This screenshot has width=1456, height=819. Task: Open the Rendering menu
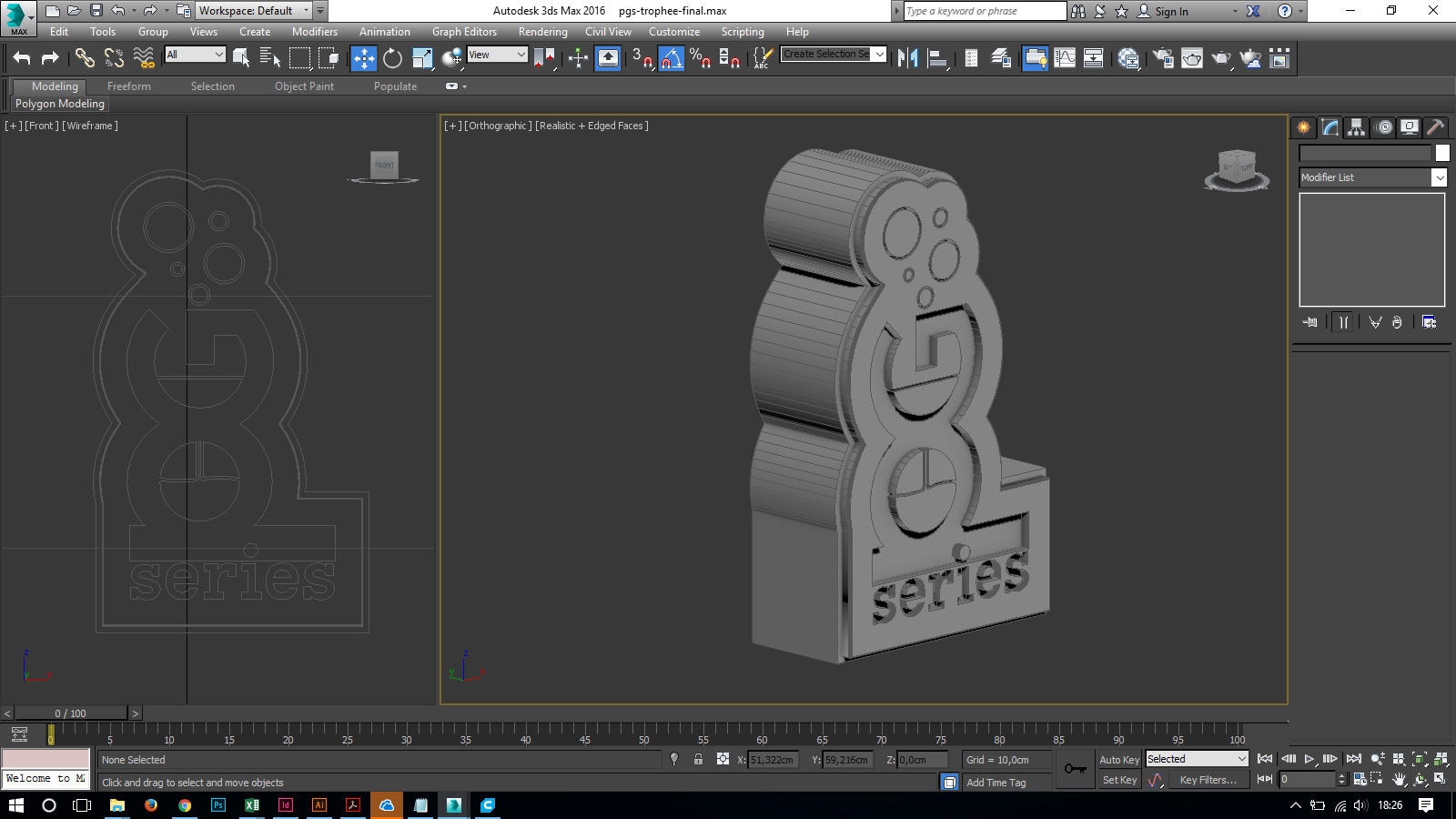coord(543,32)
